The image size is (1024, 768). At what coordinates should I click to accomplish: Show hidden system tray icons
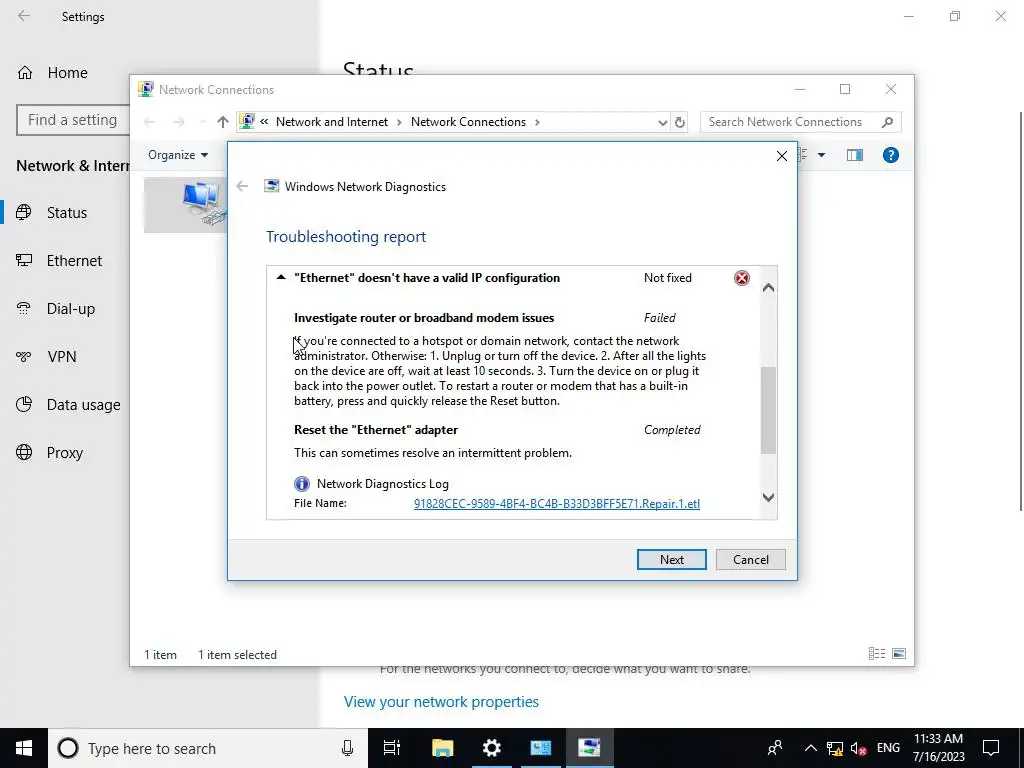(810, 748)
